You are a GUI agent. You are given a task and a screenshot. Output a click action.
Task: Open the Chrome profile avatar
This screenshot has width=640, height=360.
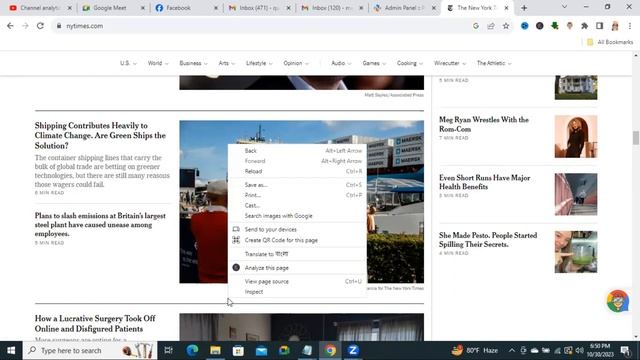(615, 26)
